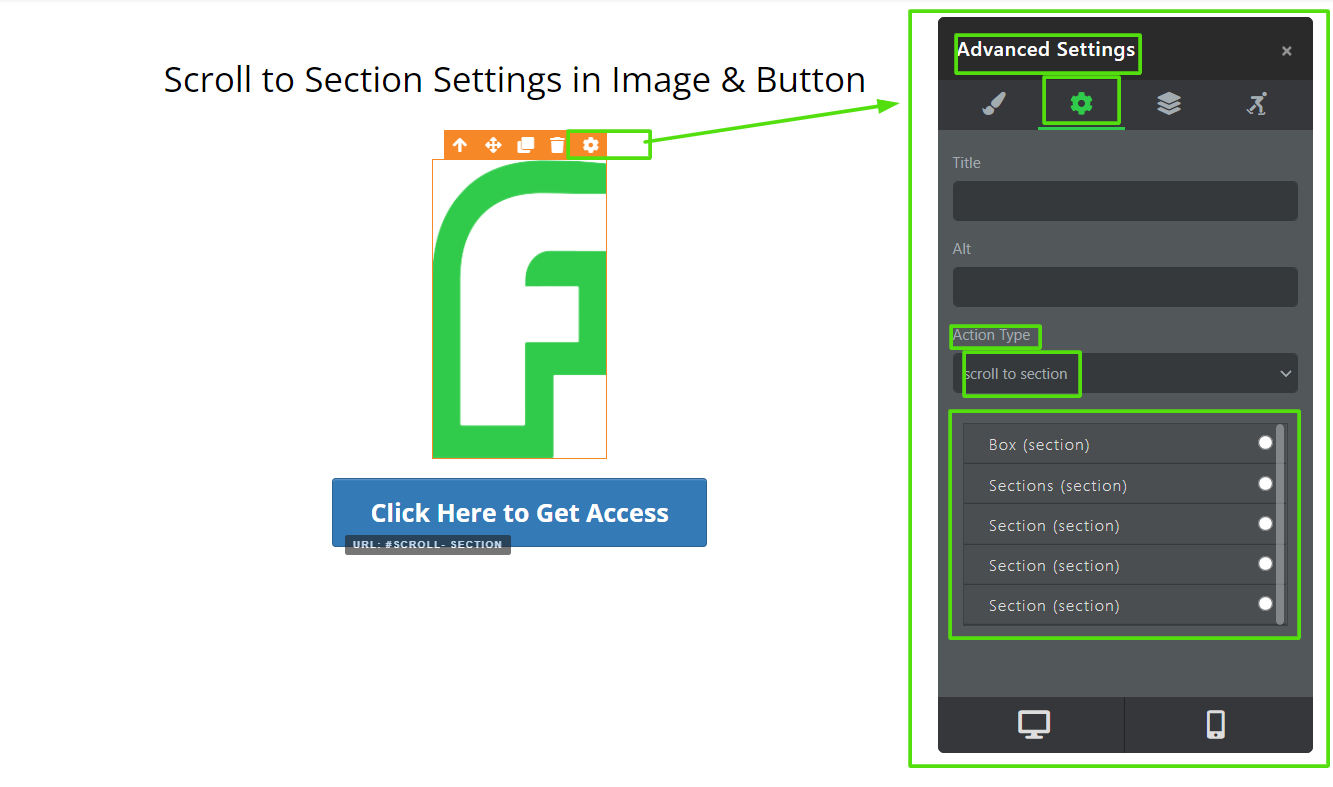Viewport: 1333px width, 787px height.
Task: Duplicate the image with the clone icon
Action: click(526, 145)
